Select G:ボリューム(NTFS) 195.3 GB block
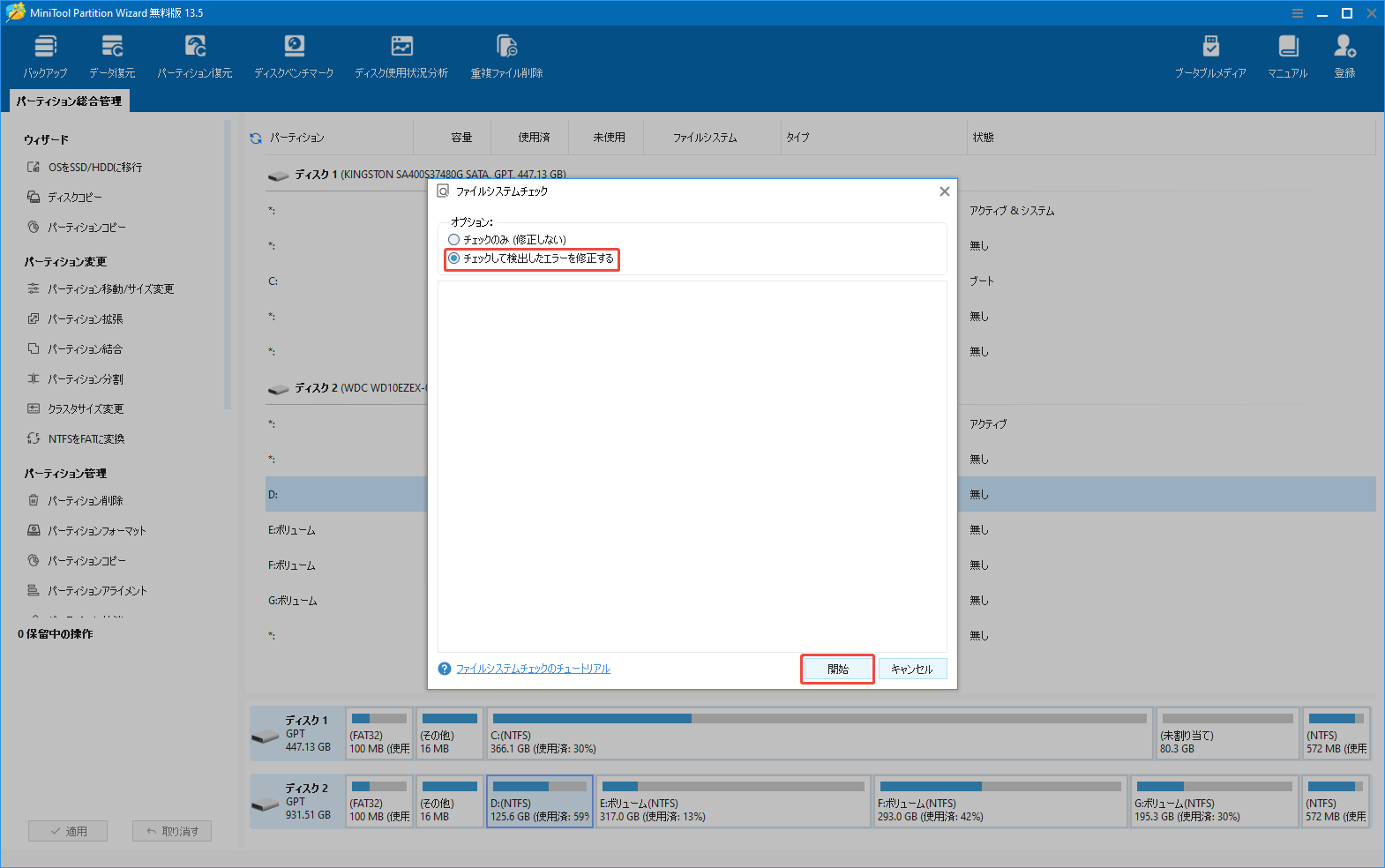This screenshot has height=868, width=1385. 1214,802
